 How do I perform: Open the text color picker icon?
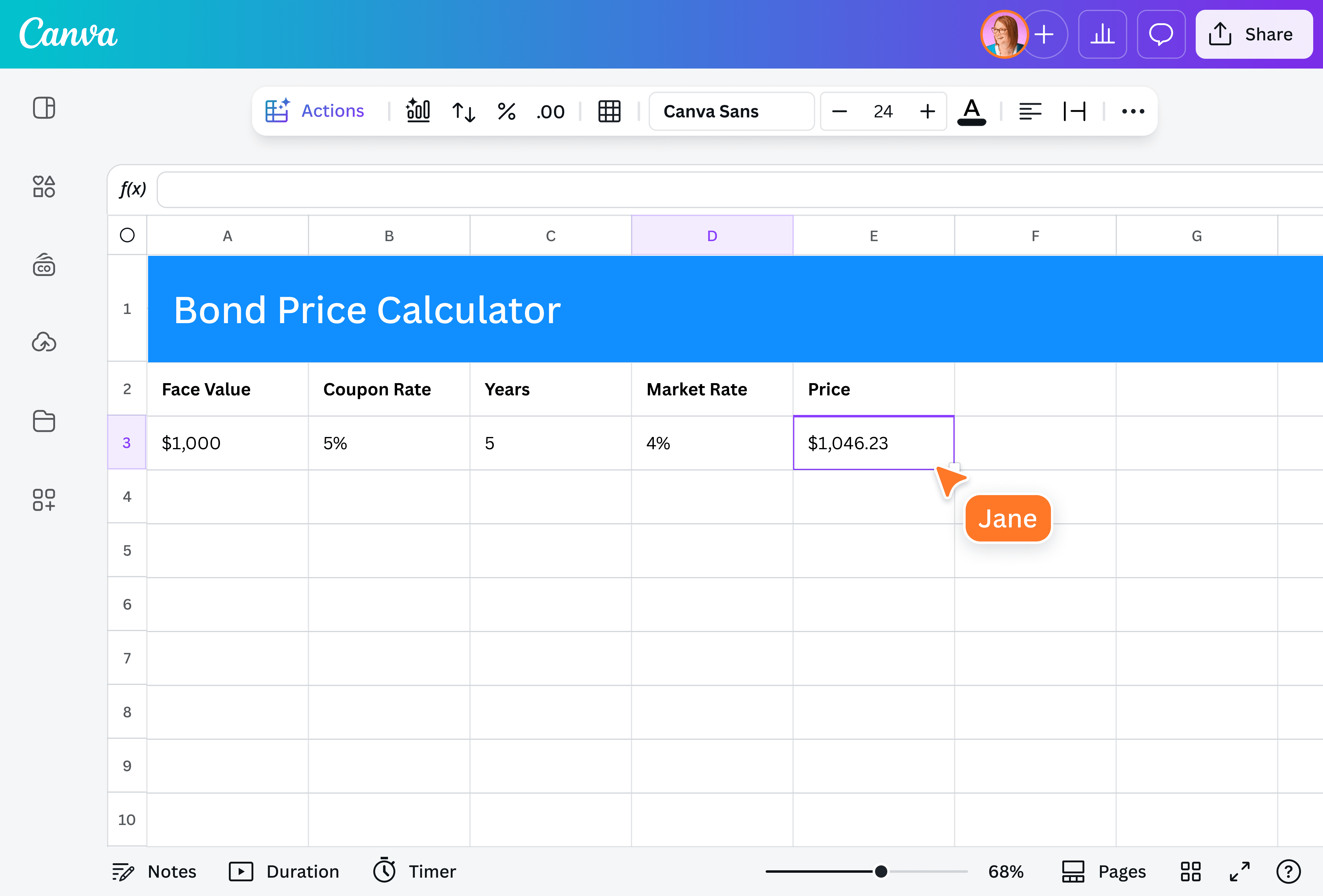tap(972, 112)
